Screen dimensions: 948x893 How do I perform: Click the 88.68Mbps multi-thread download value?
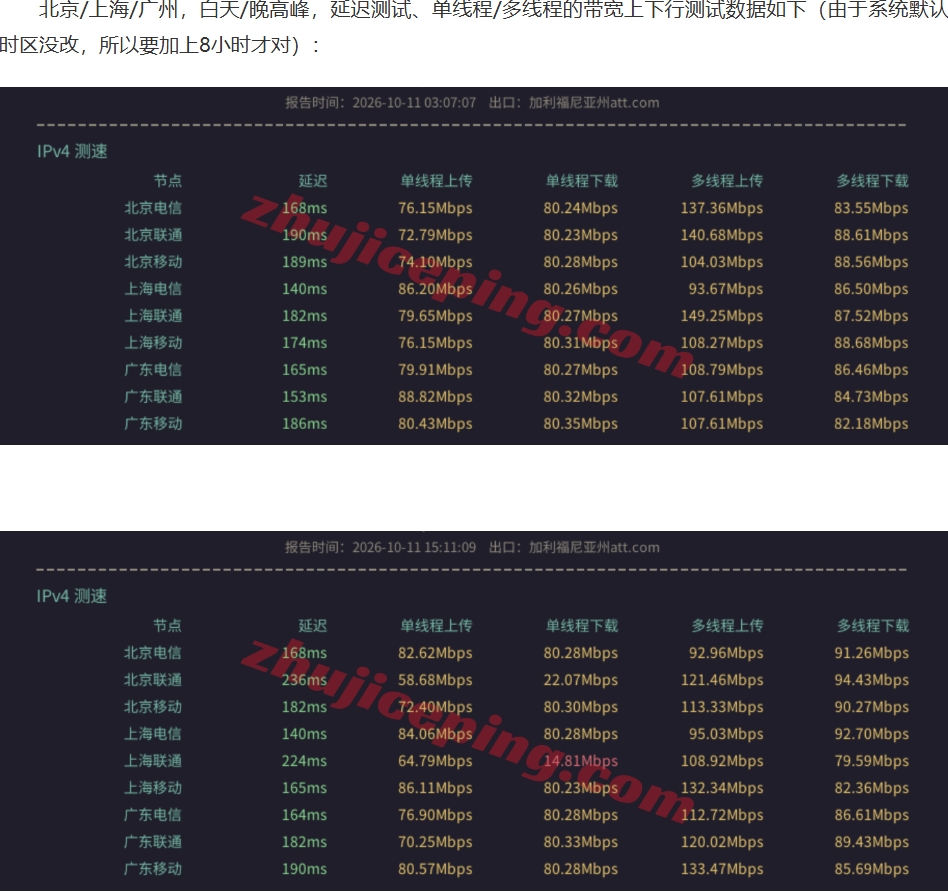click(x=871, y=343)
